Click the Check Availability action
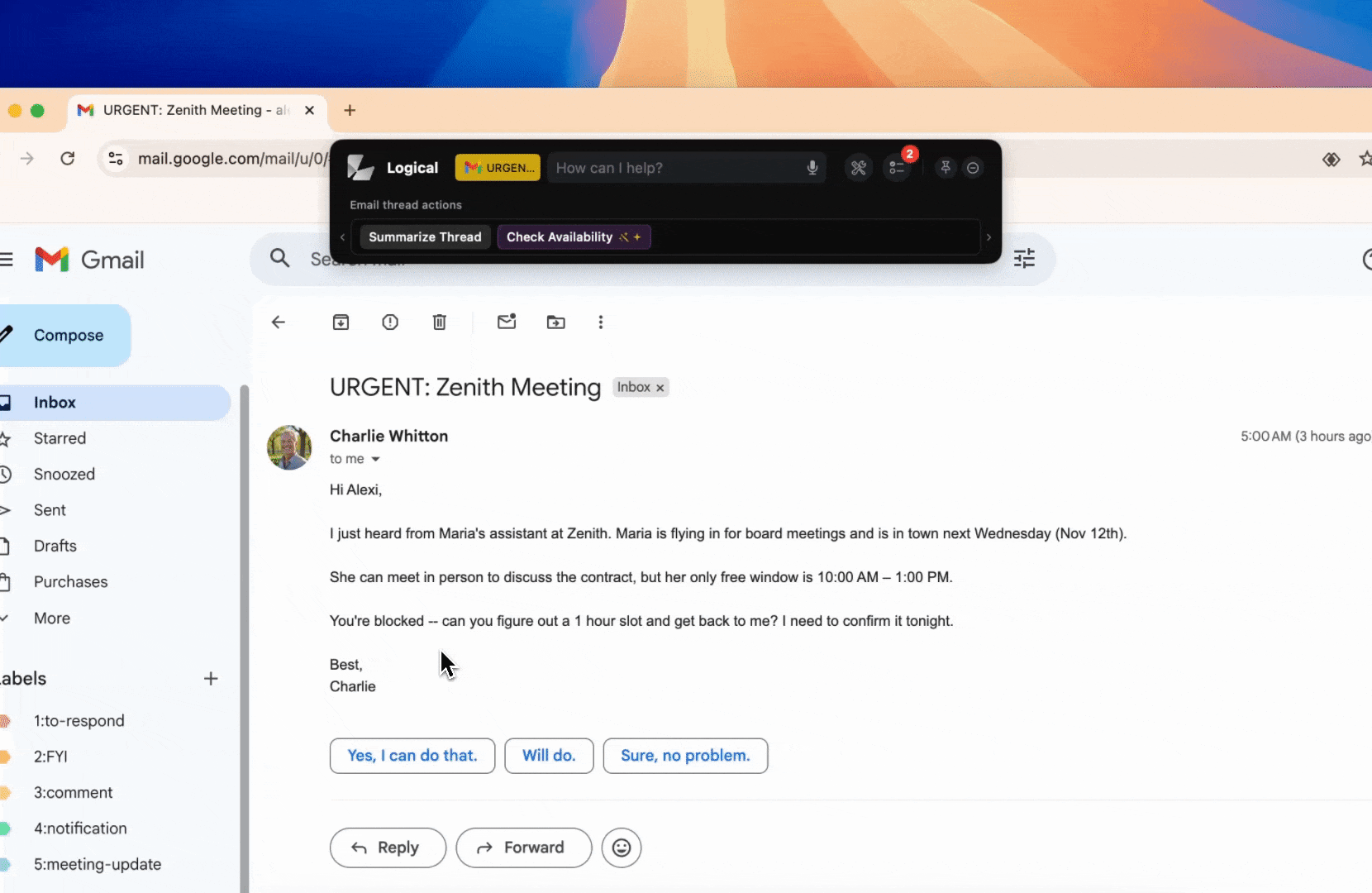This screenshot has width=1372, height=893. click(573, 237)
